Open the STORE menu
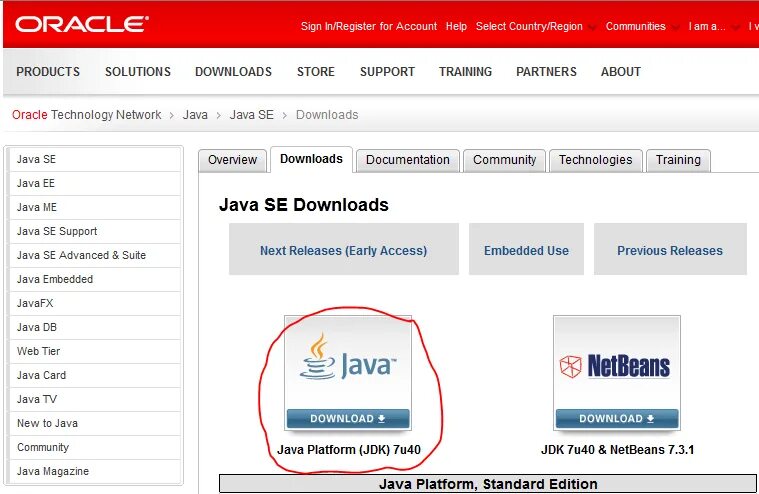The width and height of the screenshot is (759, 494). (316, 72)
